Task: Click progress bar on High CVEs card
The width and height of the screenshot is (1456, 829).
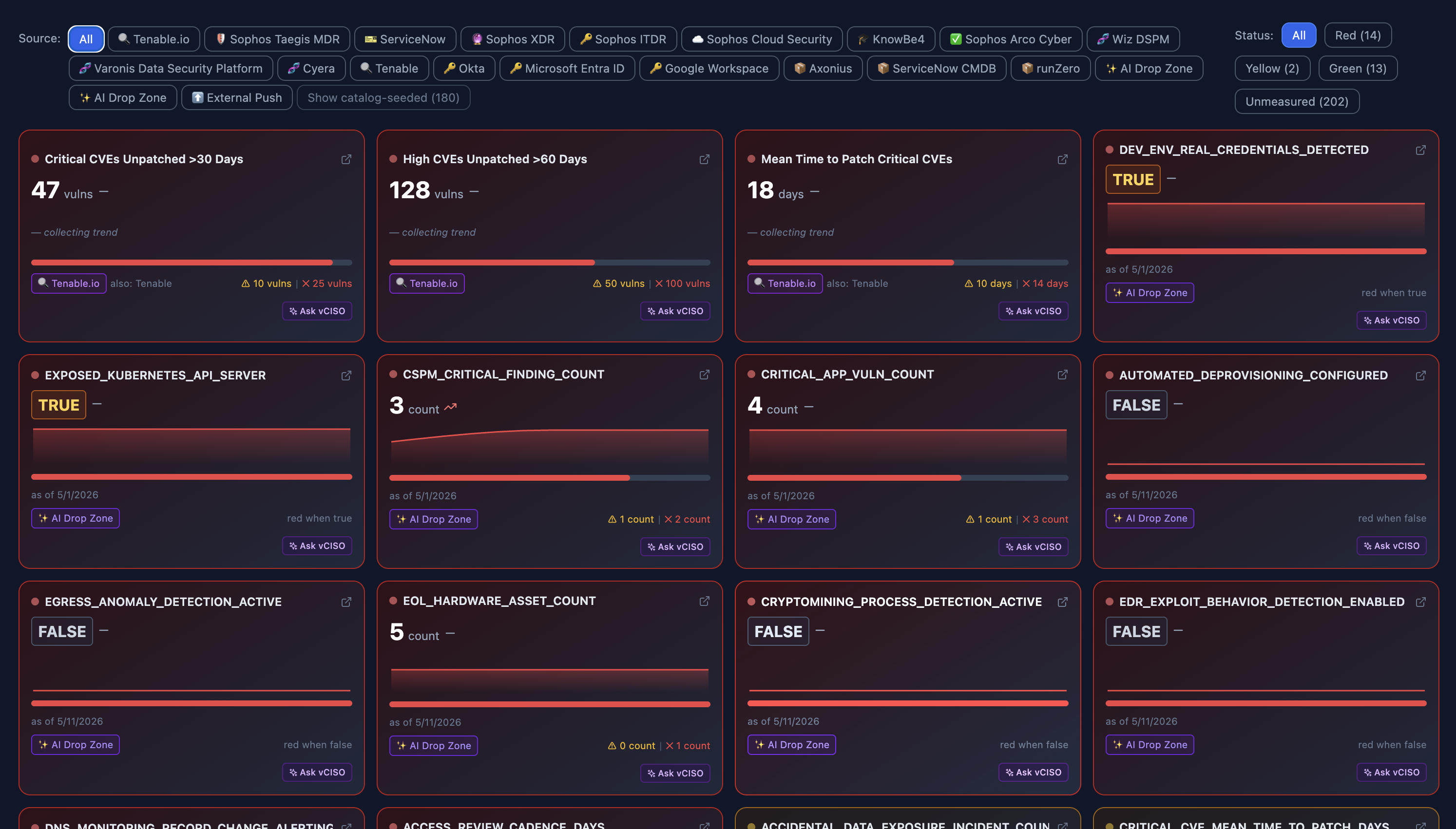Action: [x=550, y=263]
